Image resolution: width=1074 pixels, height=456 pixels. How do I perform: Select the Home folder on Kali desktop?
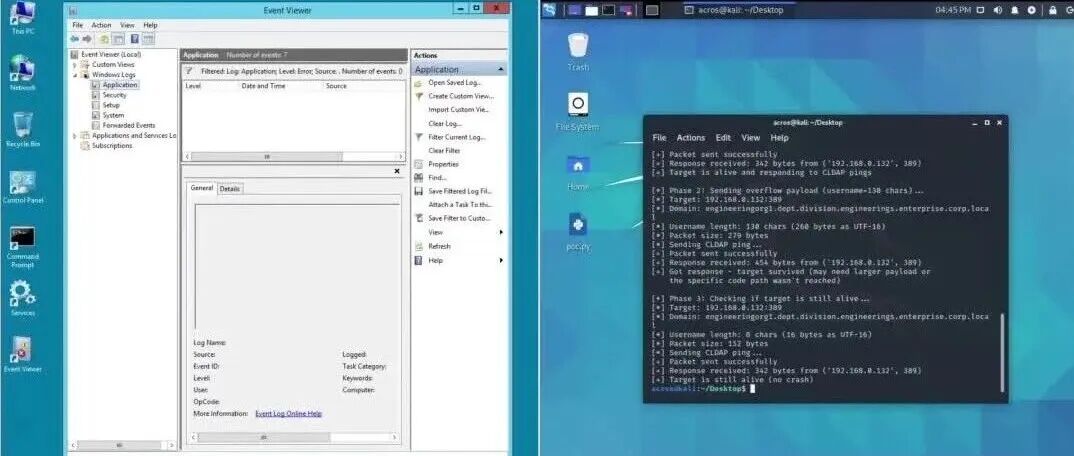[x=578, y=171]
